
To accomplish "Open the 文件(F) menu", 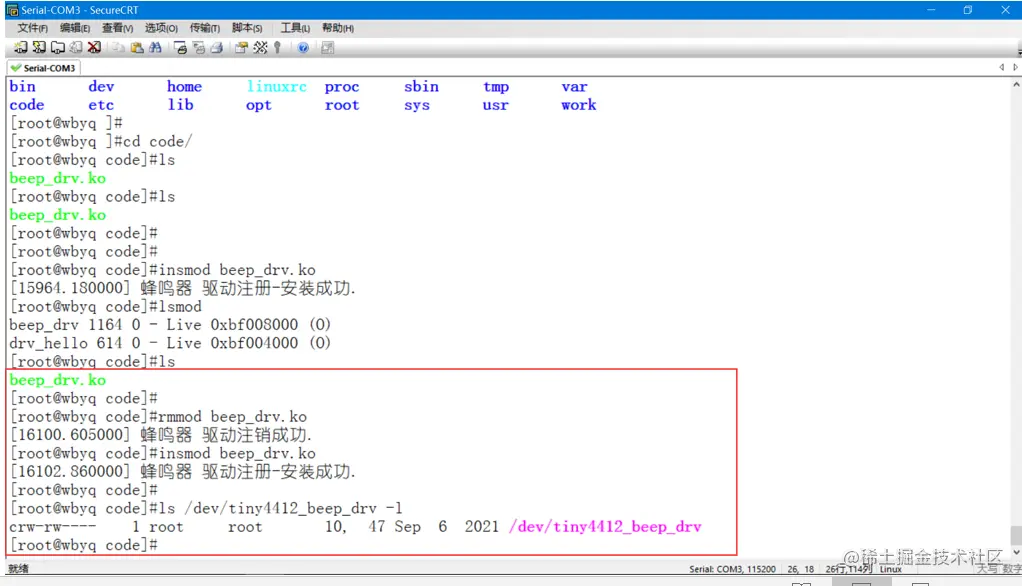I will [x=32, y=28].
